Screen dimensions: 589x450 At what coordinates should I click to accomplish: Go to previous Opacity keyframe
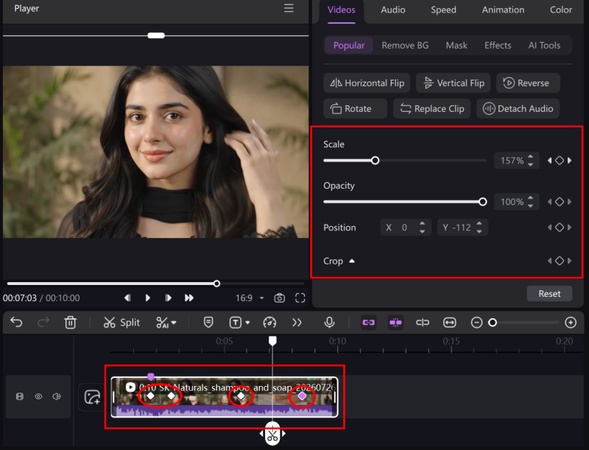click(550, 202)
